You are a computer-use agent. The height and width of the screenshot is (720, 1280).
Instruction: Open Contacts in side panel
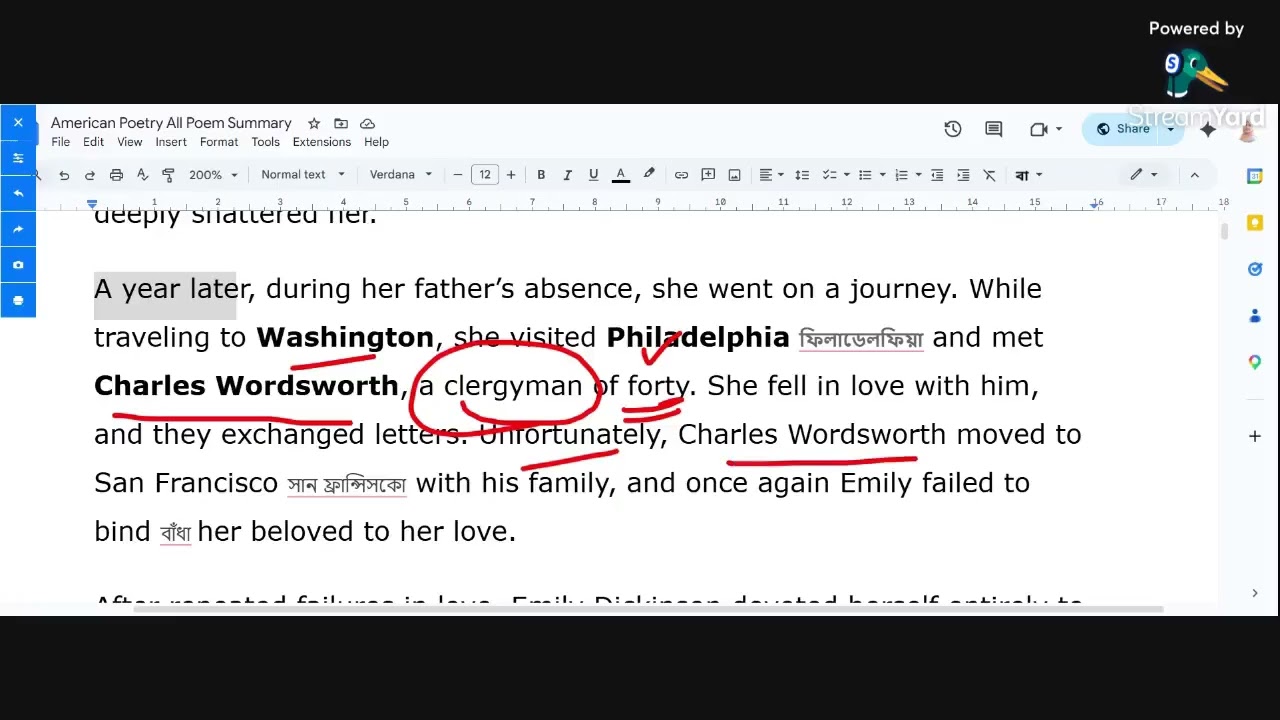[x=1255, y=316]
